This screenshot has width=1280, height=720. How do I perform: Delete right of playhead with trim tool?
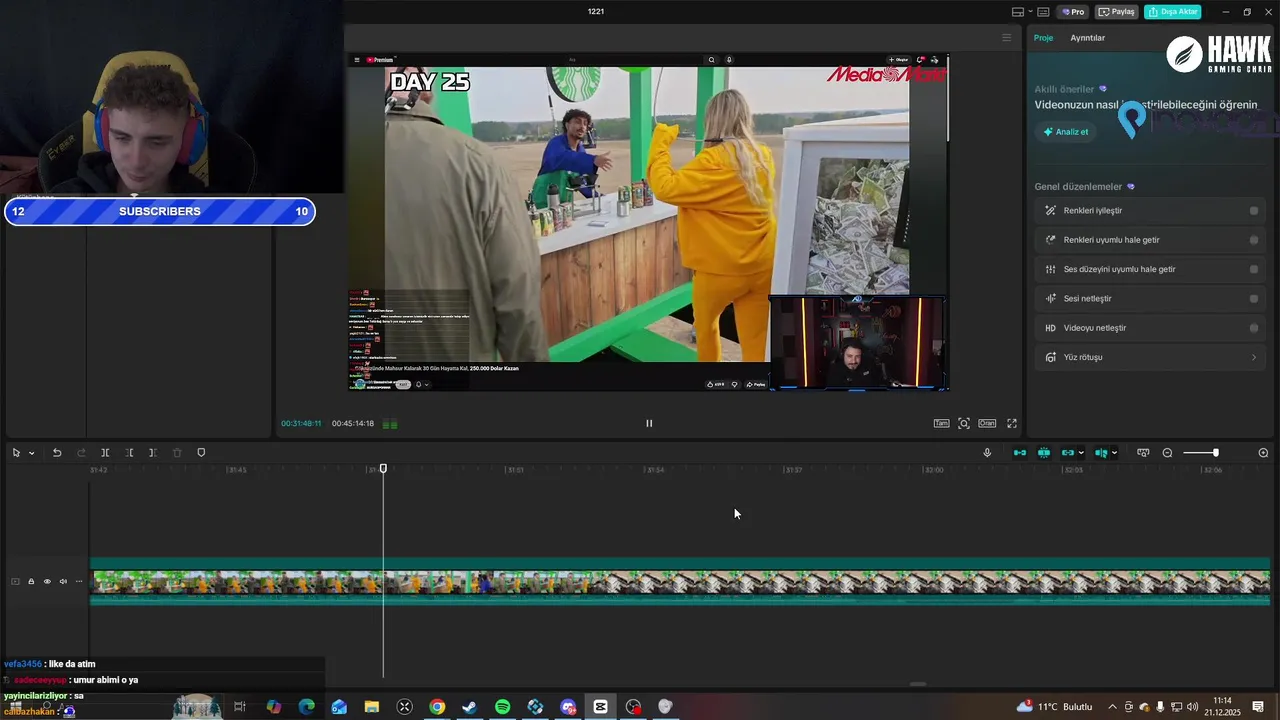(x=152, y=453)
